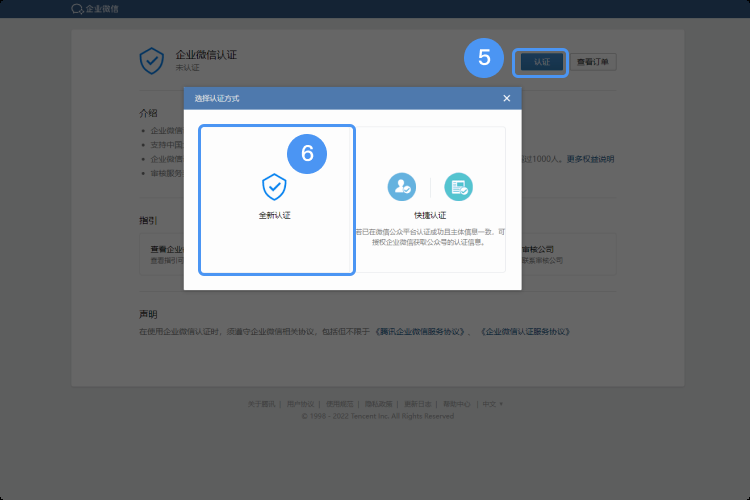Click 使用规范 footer link

click(x=340, y=404)
